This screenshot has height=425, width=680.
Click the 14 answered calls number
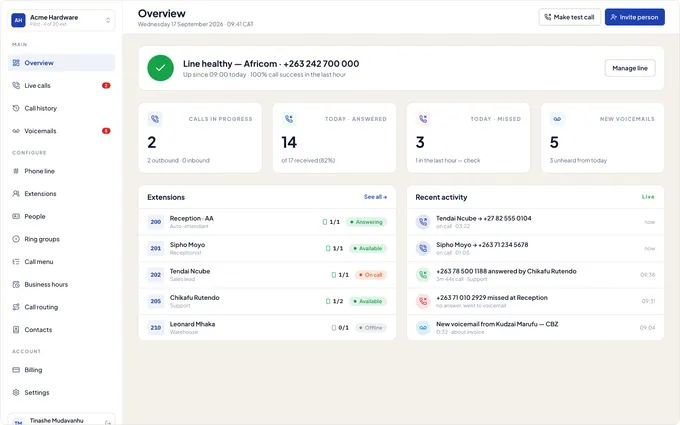coord(289,142)
